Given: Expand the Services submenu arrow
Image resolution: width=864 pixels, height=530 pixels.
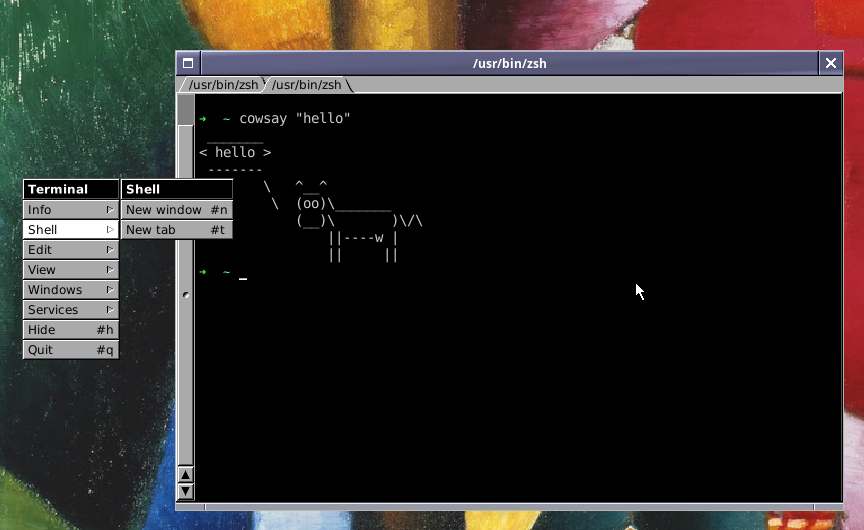Looking at the screenshot, I should [110, 310].
